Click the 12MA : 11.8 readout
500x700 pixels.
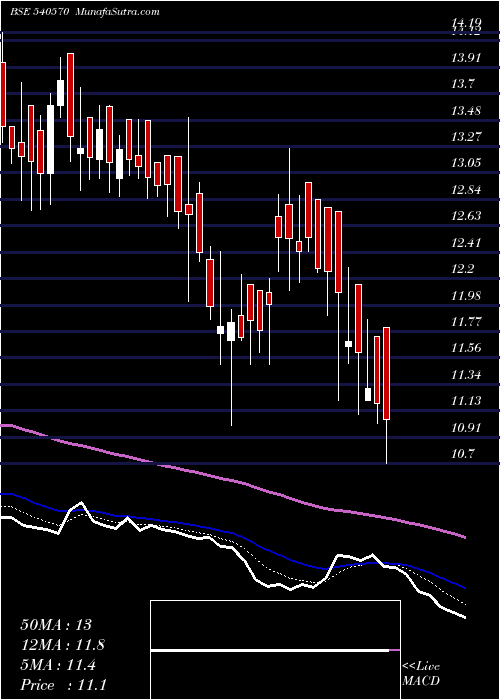coord(63,645)
